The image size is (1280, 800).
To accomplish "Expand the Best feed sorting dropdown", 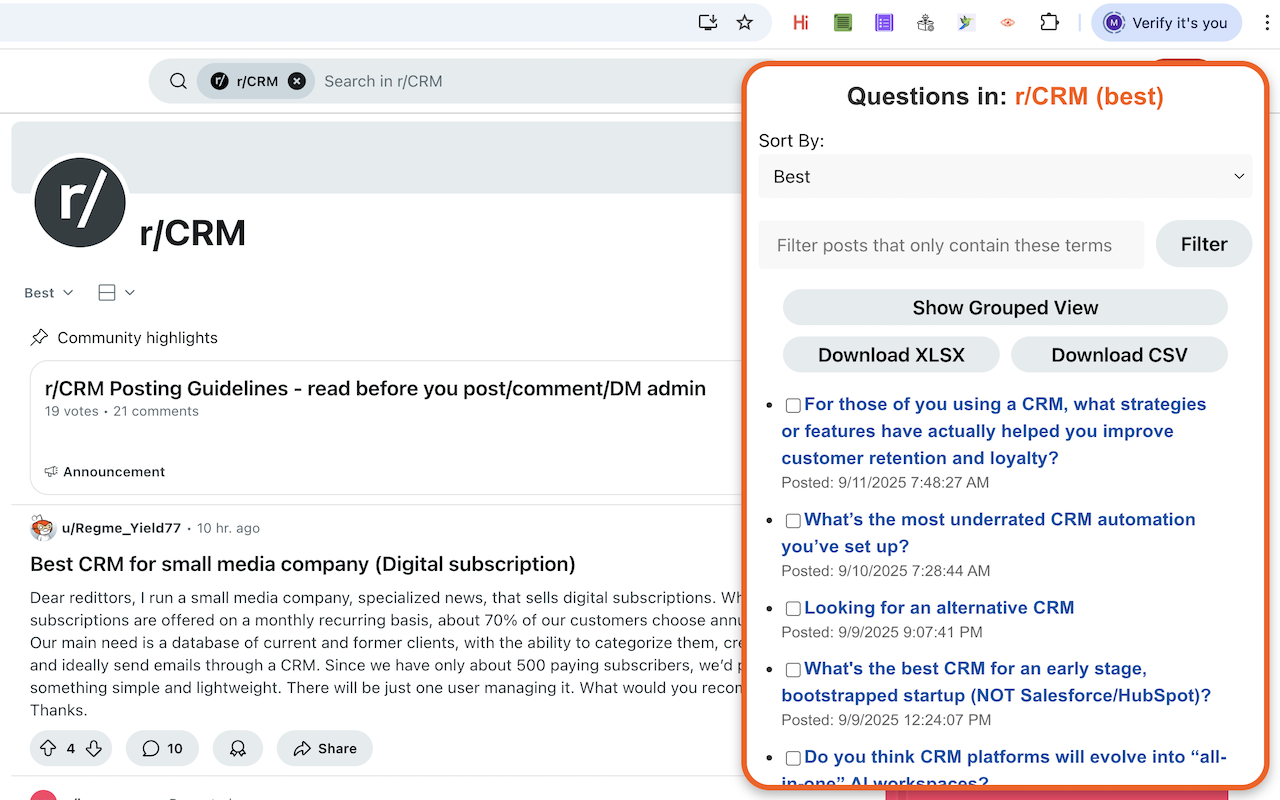I will (49, 293).
